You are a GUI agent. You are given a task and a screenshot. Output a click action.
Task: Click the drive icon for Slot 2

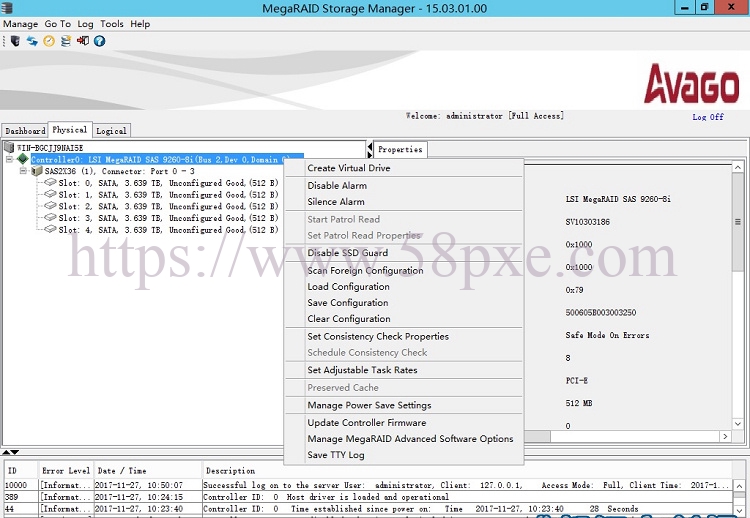pyautogui.click(x=50, y=206)
